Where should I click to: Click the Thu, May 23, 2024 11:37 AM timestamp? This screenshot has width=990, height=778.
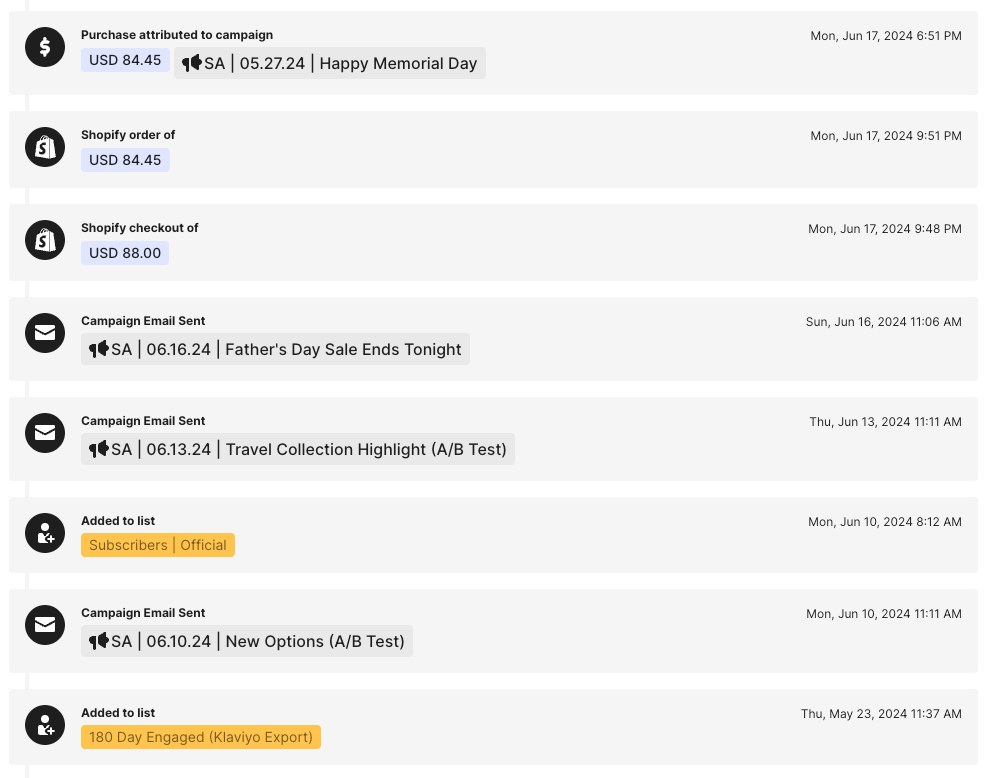point(881,714)
